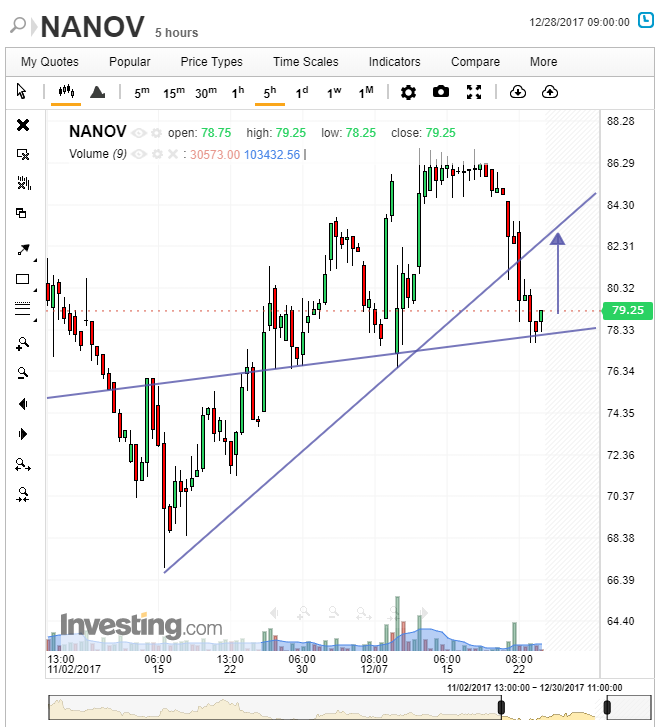The image size is (665, 727).
Task: Enter fullscreen chart mode
Action: point(473,92)
